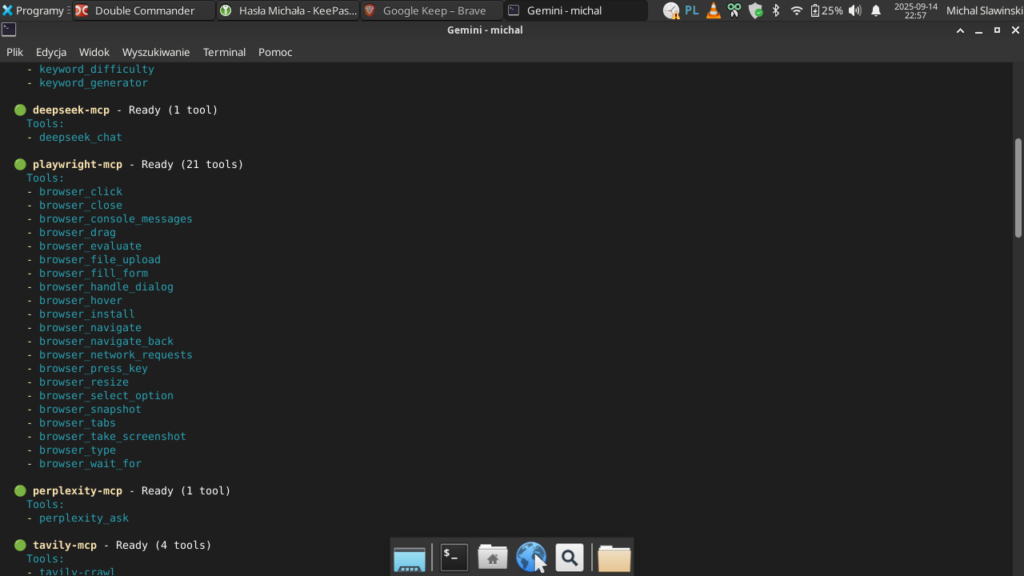Screen dimensions: 1024x576
Task: Open the terminal emulator from the dock
Action: pyautogui.click(x=454, y=557)
